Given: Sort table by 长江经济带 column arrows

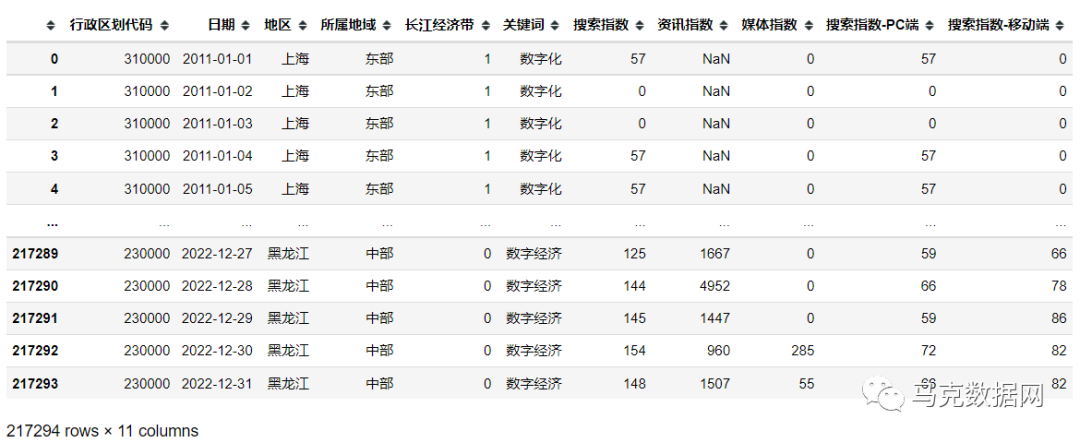Looking at the screenshot, I should click(x=487, y=26).
